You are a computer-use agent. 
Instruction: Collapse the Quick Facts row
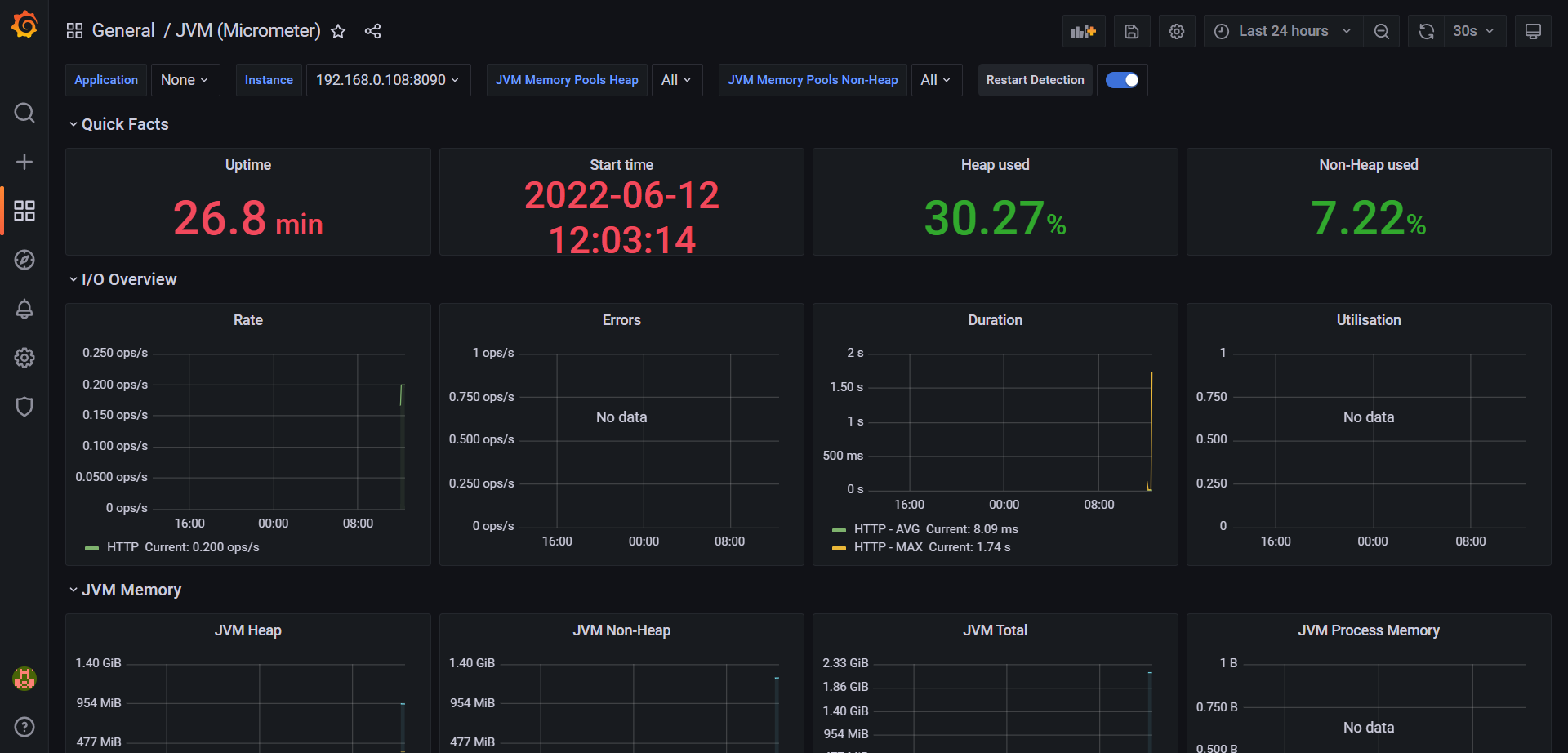pos(118,124)
